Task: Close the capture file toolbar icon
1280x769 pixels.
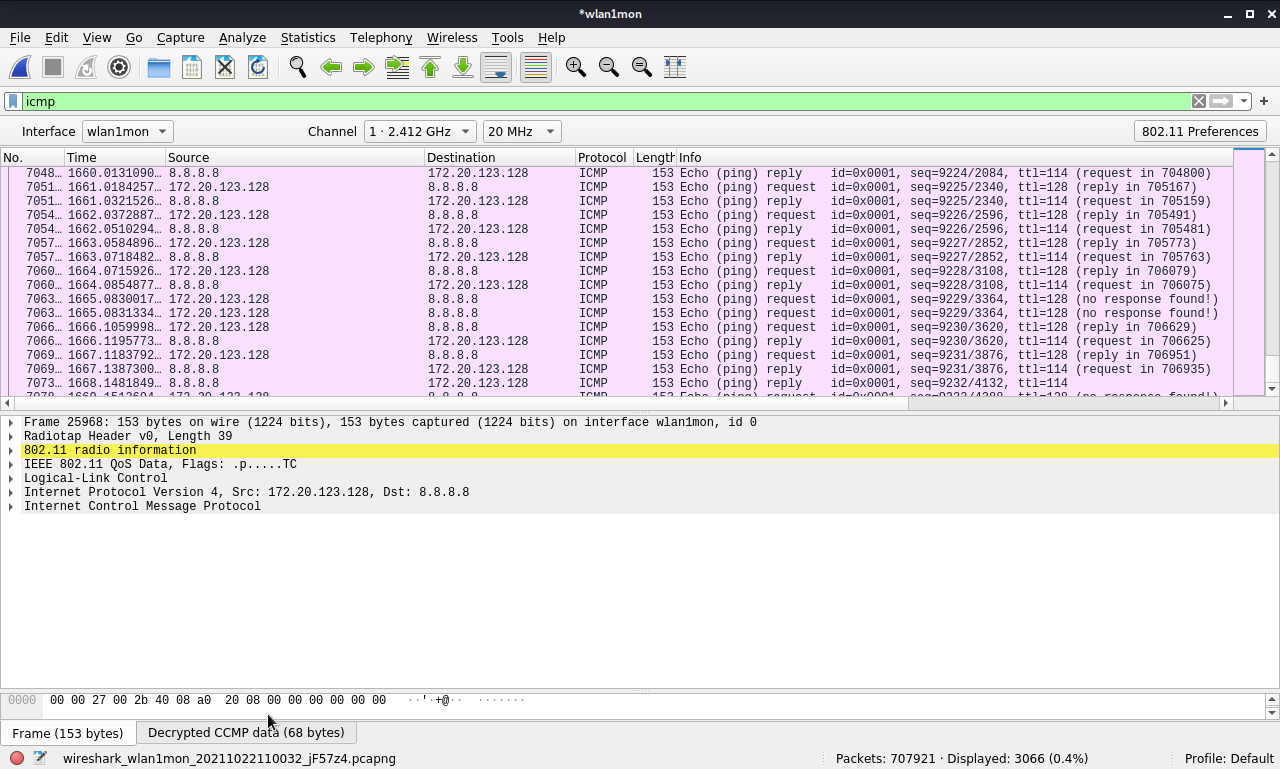Action: pos(225,67)
